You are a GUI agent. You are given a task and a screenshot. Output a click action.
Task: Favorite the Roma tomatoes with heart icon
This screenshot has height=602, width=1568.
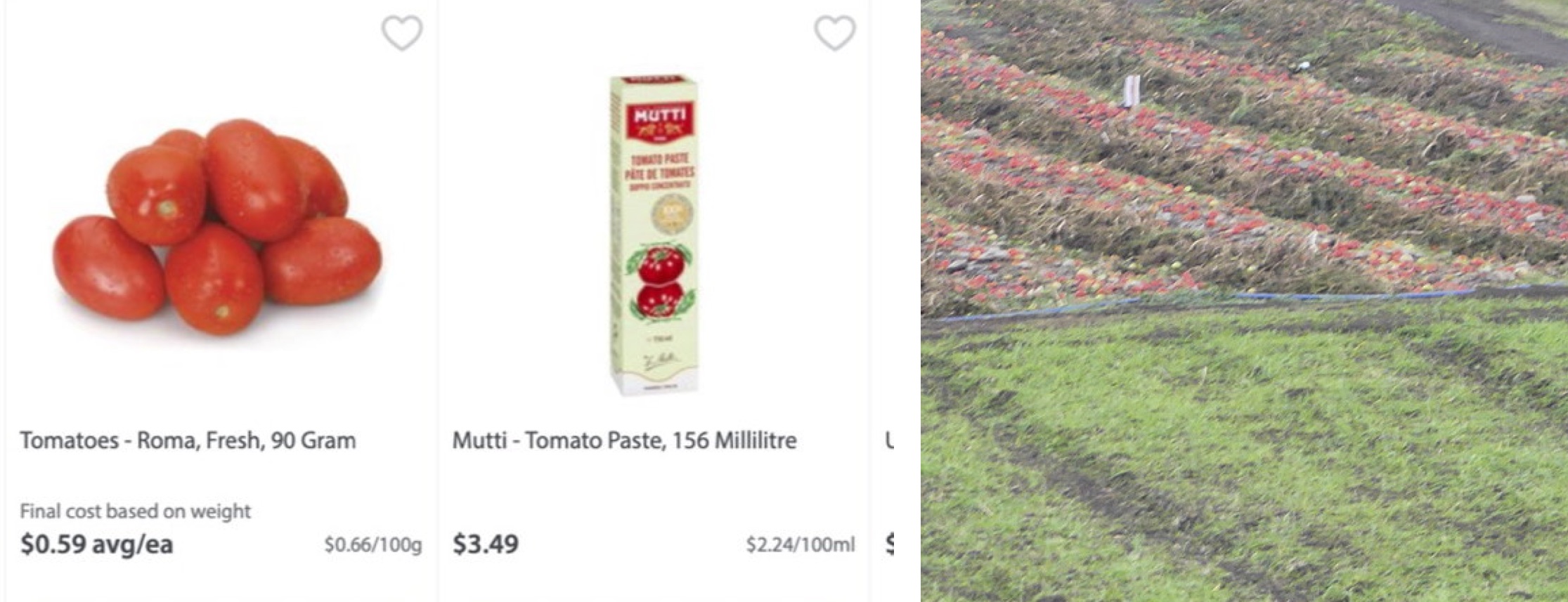(402, 33)
